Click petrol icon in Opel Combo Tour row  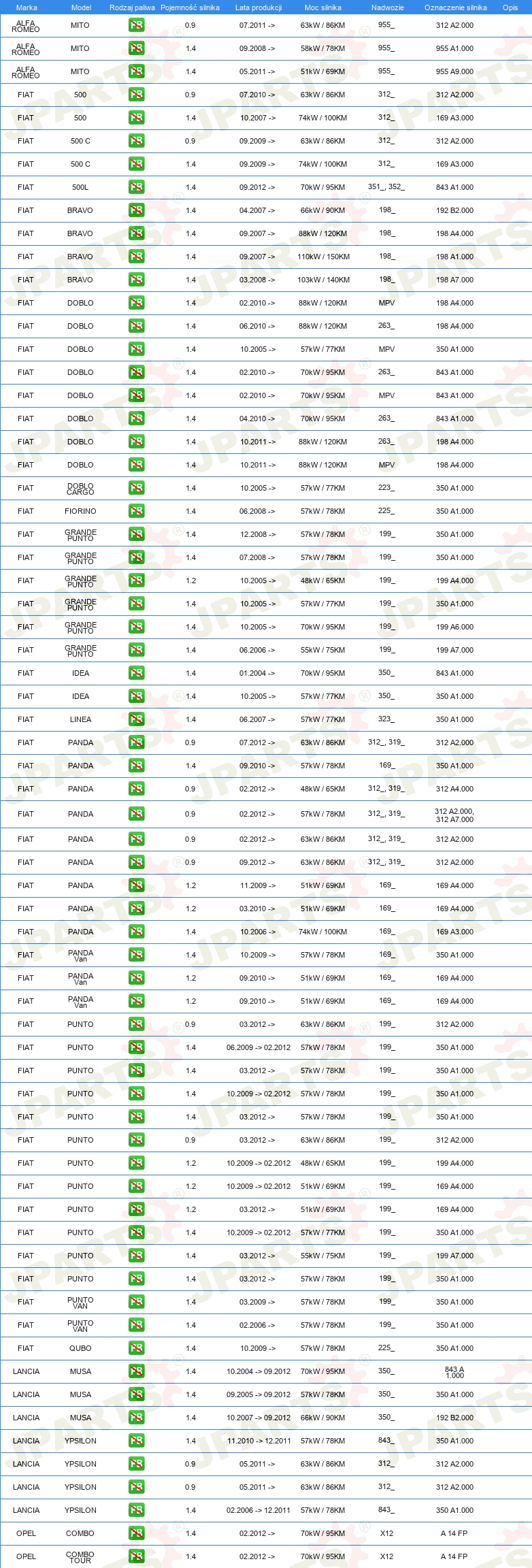136,1556
